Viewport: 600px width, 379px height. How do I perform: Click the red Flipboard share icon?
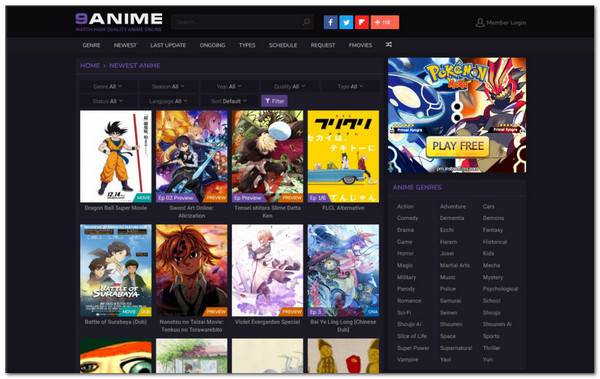point(362,22)
